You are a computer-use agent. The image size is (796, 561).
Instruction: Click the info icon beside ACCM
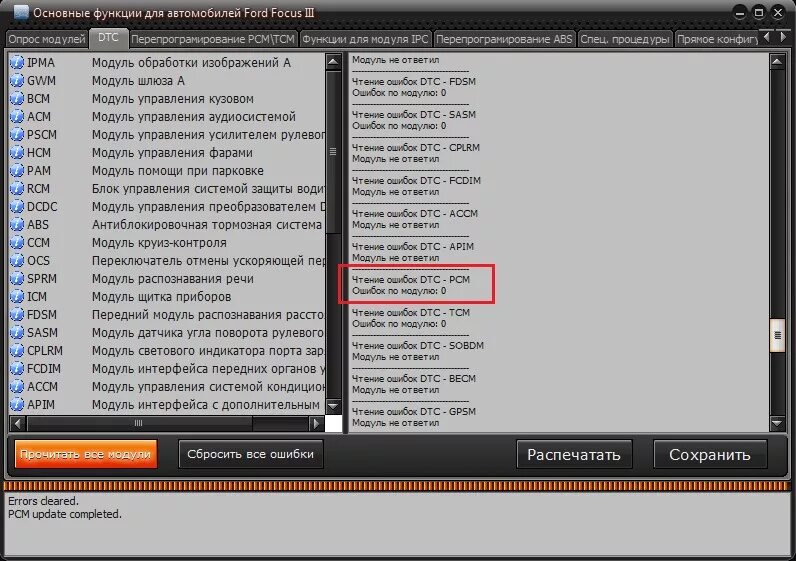point(17,387)
